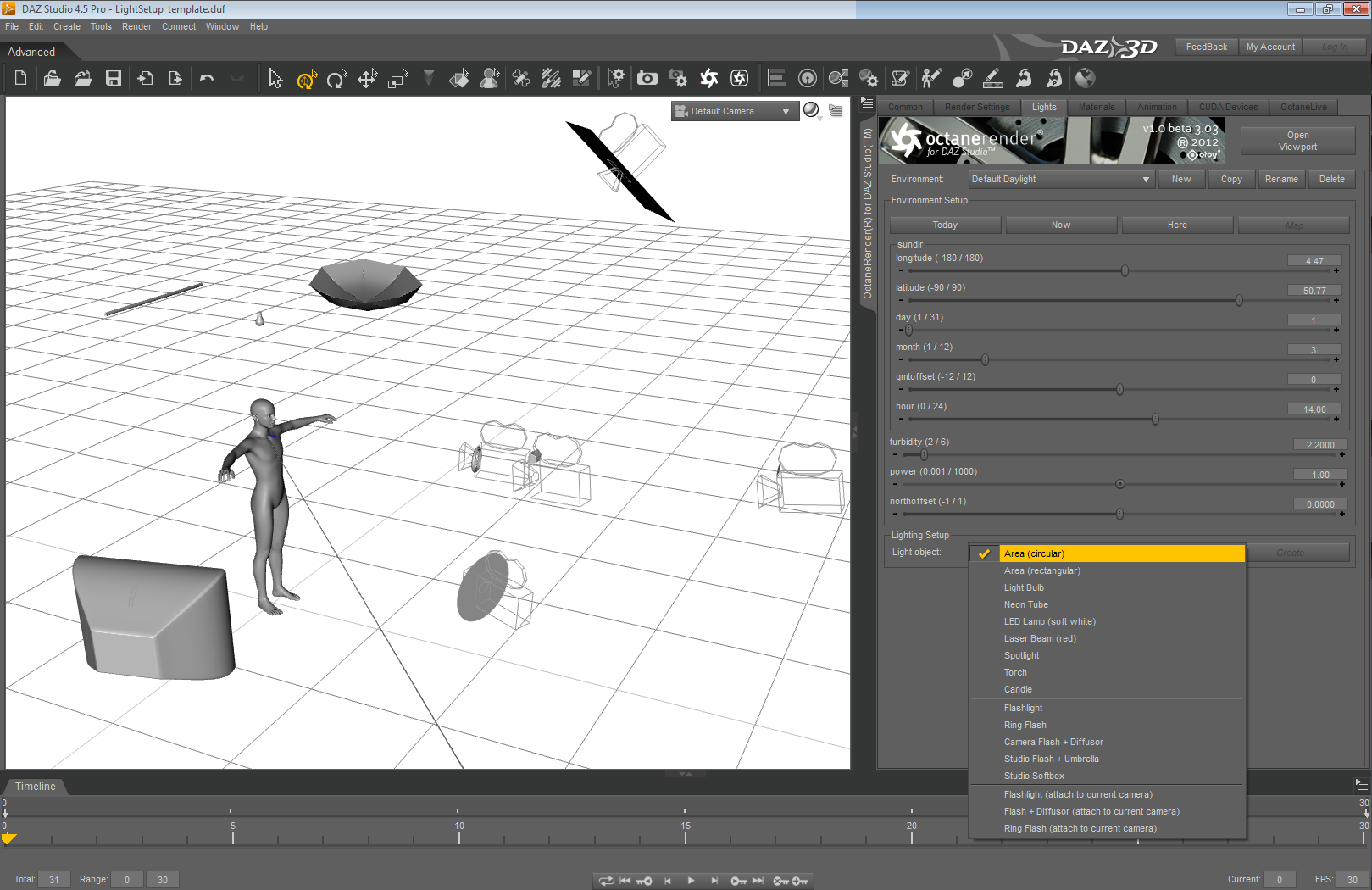
Task: Click the Here location button
Action: 1177,225
